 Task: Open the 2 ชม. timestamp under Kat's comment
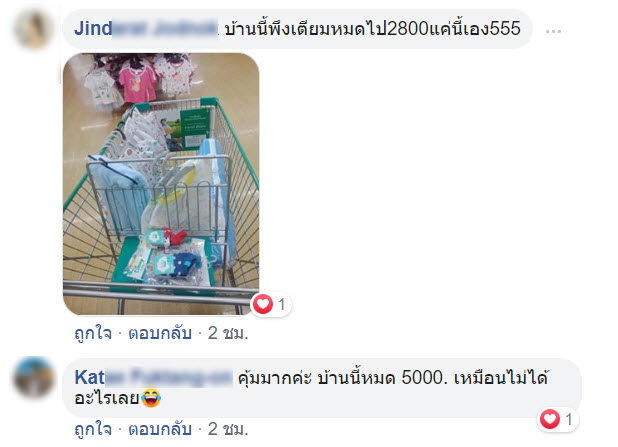228,429
